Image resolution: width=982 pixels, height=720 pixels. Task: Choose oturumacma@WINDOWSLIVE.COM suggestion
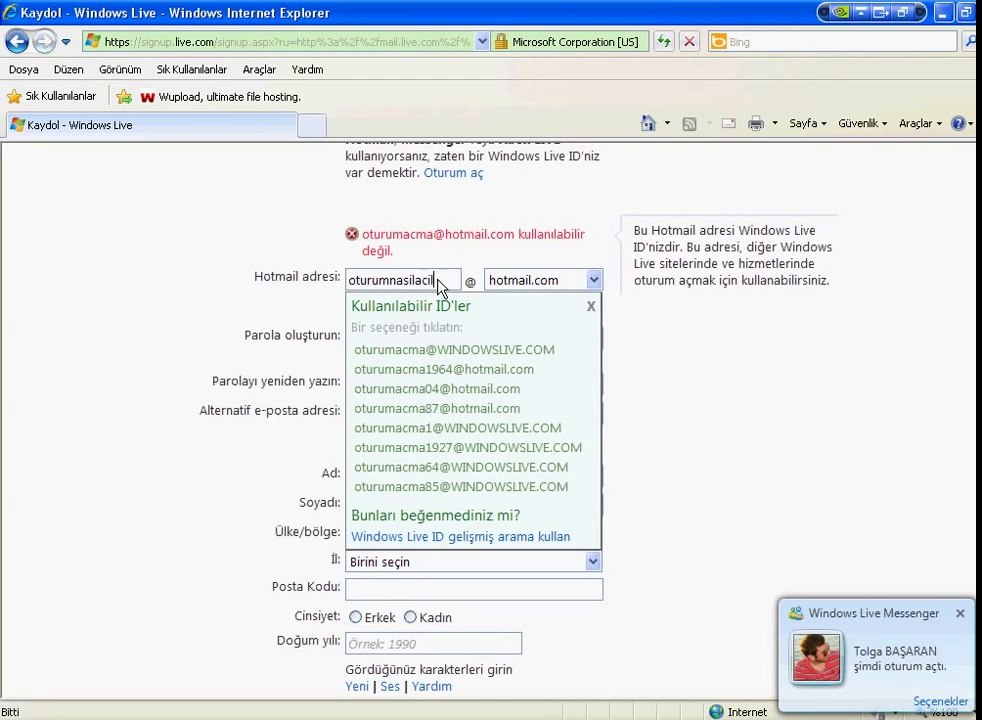(454, 350)
